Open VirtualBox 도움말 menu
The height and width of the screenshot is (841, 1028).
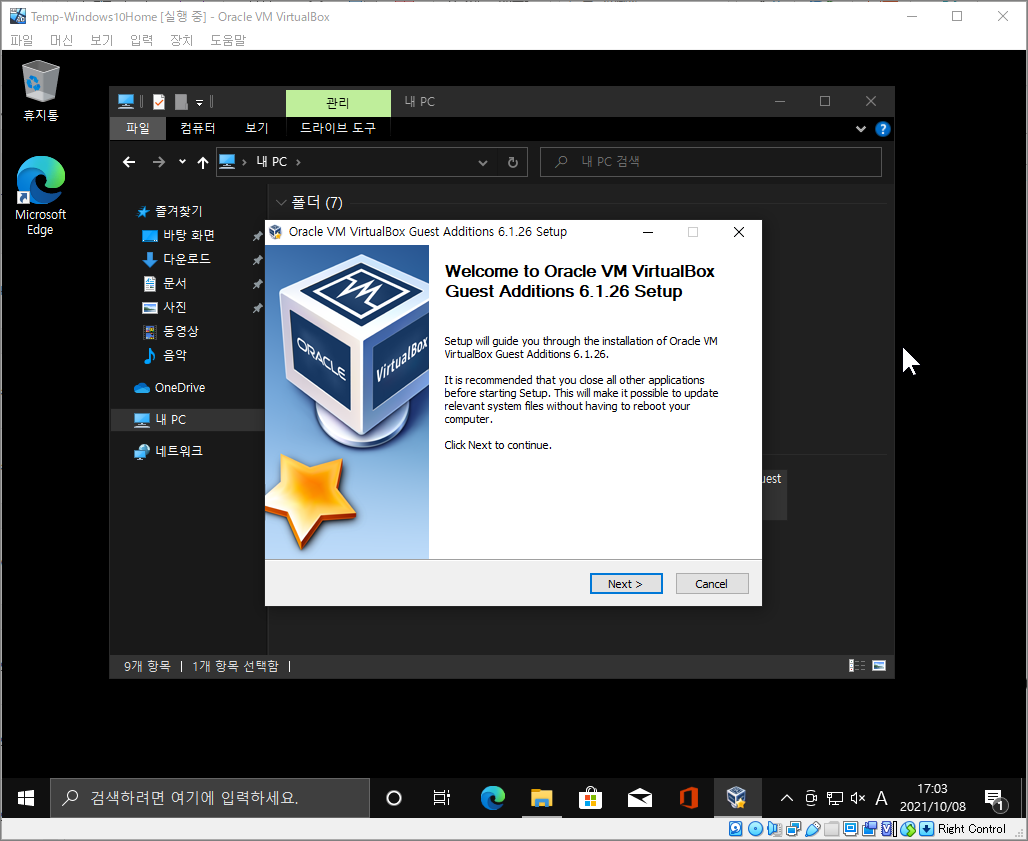pyautogui.click(x=227, y=40)
